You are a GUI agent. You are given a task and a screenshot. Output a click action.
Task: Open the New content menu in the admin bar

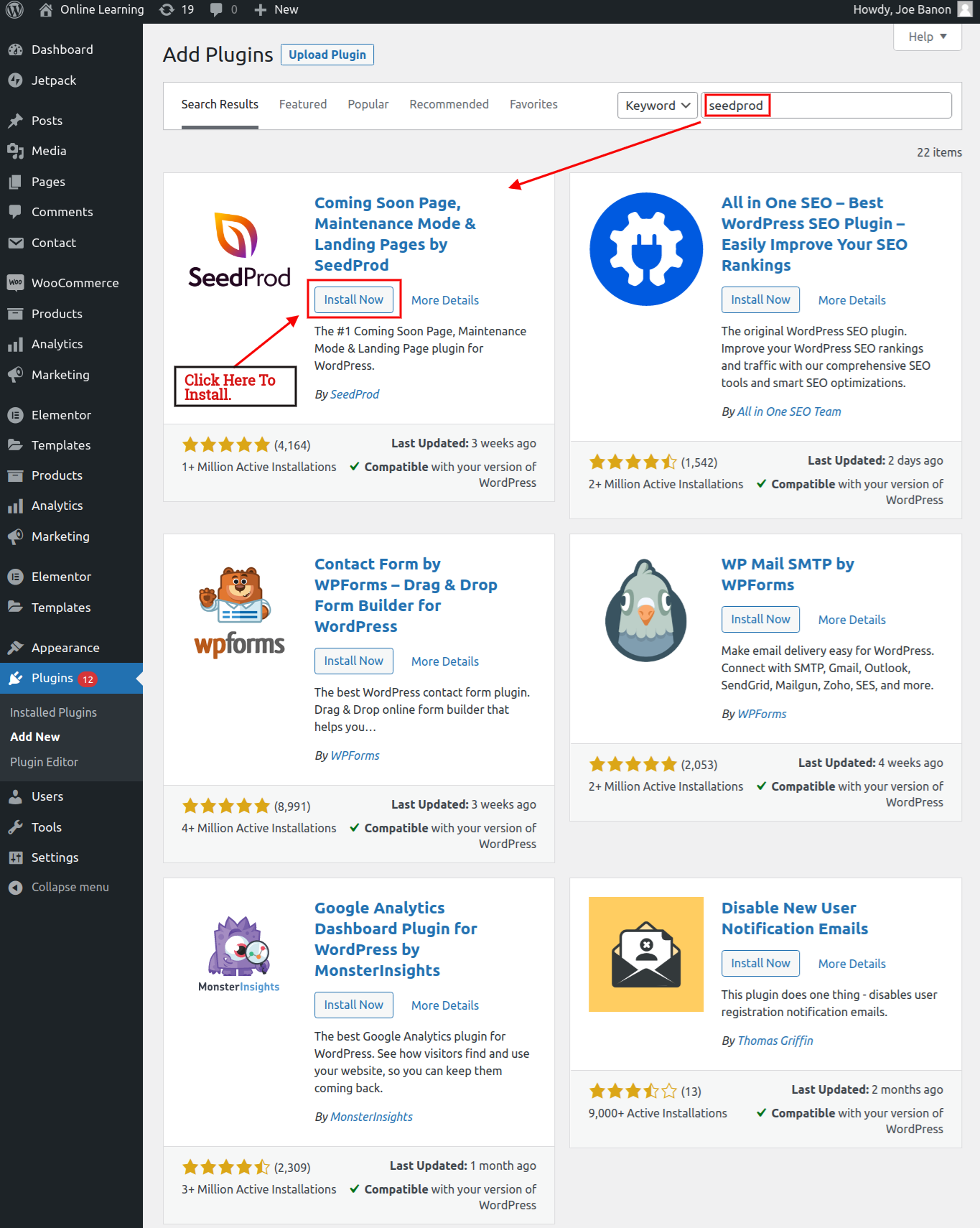[x=276, y=10]
